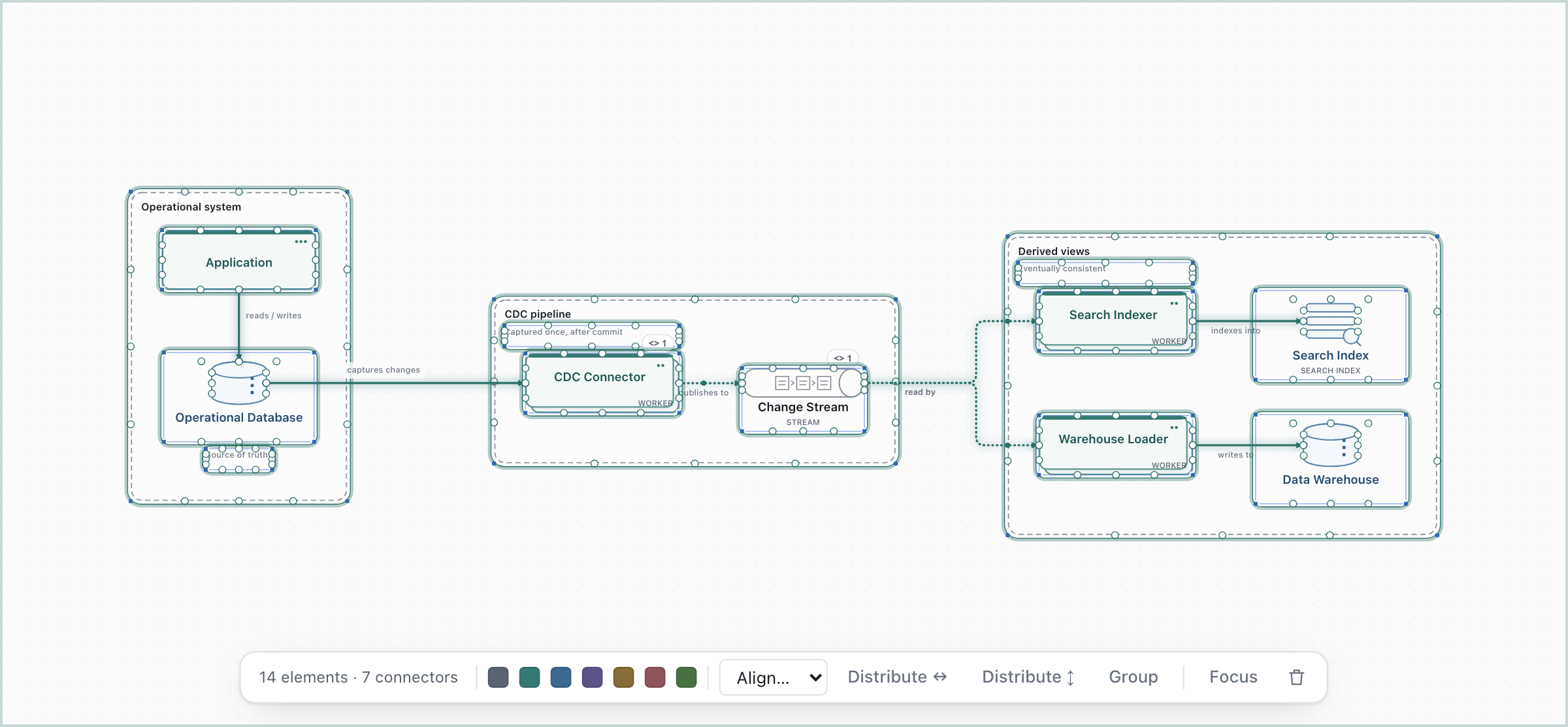The height and width of the screenshot is (727, 1568).
Task: Click the Operational Database cylinder icon
Action: [238, 382]
